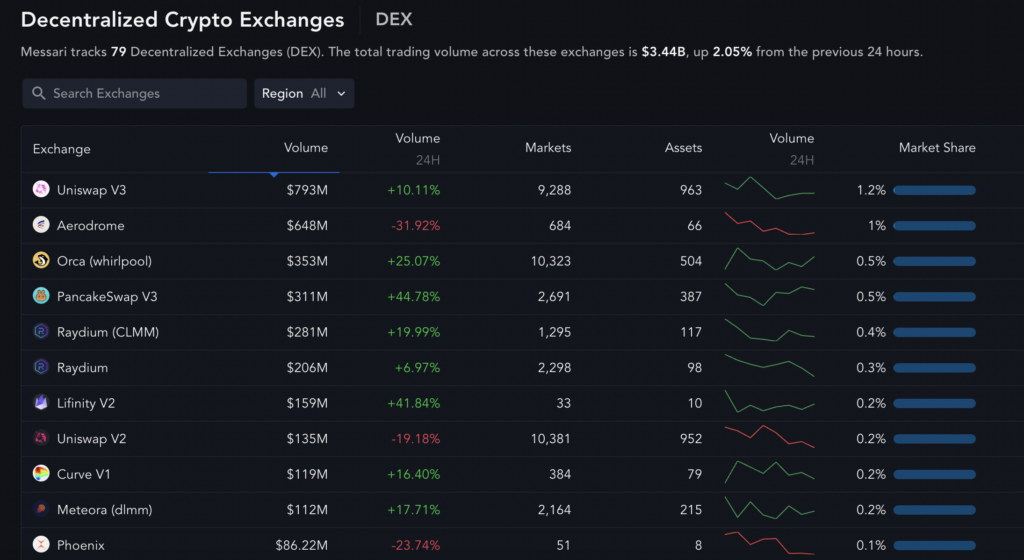The width and height of the screenshot is (1024, 560).
Task: Sort by the Markets column header
Action: click(x=548, y=148)
